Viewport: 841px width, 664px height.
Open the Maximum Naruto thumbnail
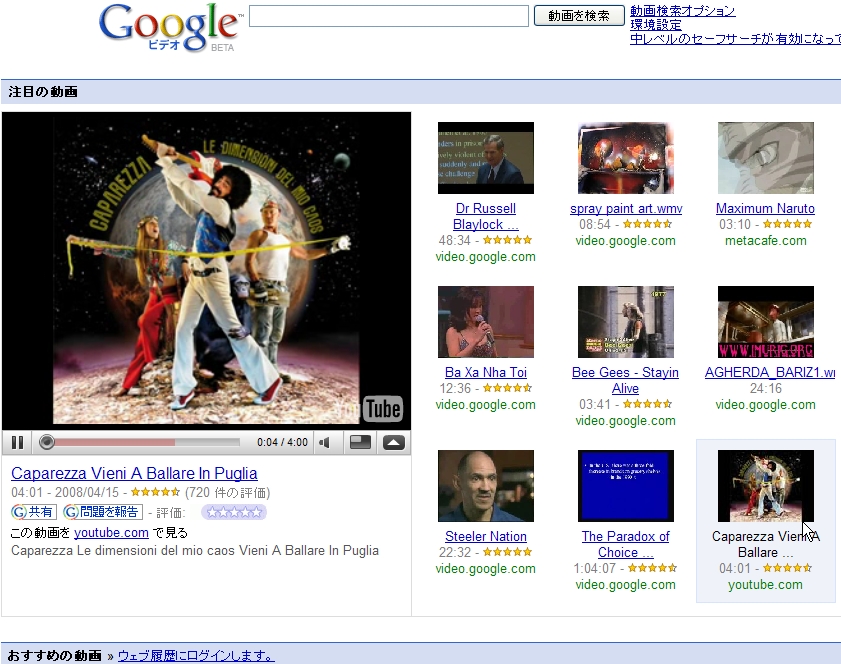(x=766, y=158)
